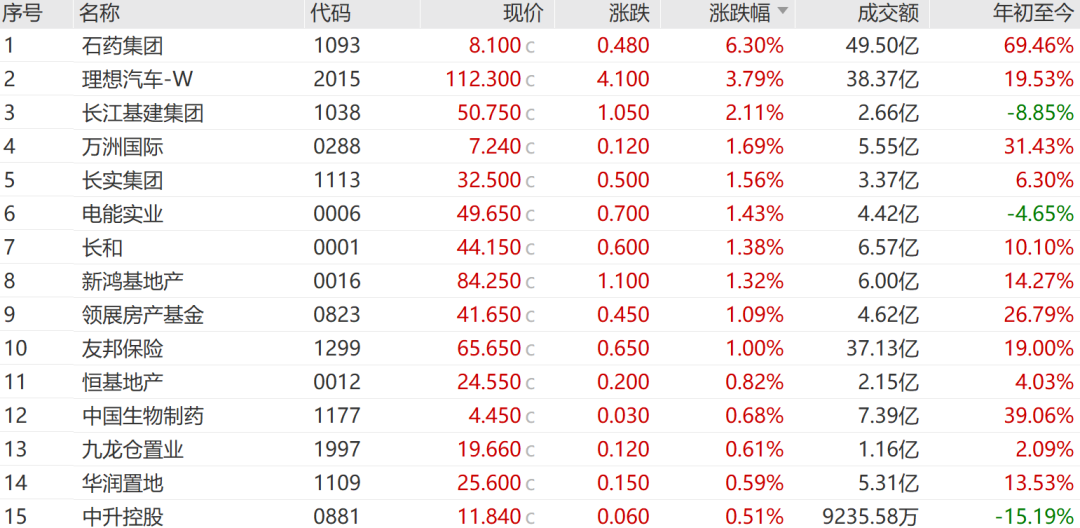Click stock code 1997 for 九龙仓置业
This screenshot has width=1080, height=528.
tap(336, 450)
